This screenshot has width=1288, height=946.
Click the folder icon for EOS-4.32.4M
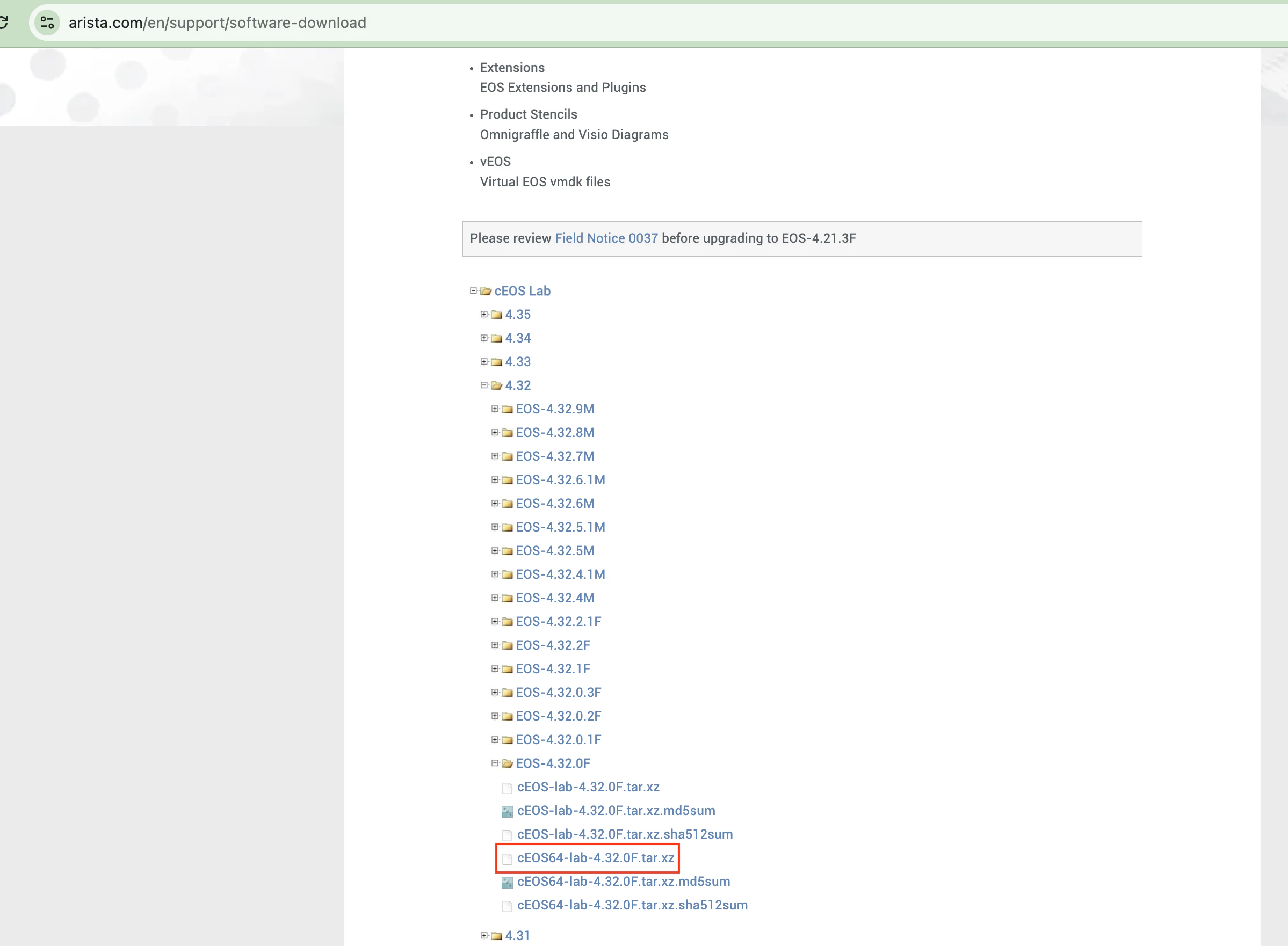(x=507, y=598)
